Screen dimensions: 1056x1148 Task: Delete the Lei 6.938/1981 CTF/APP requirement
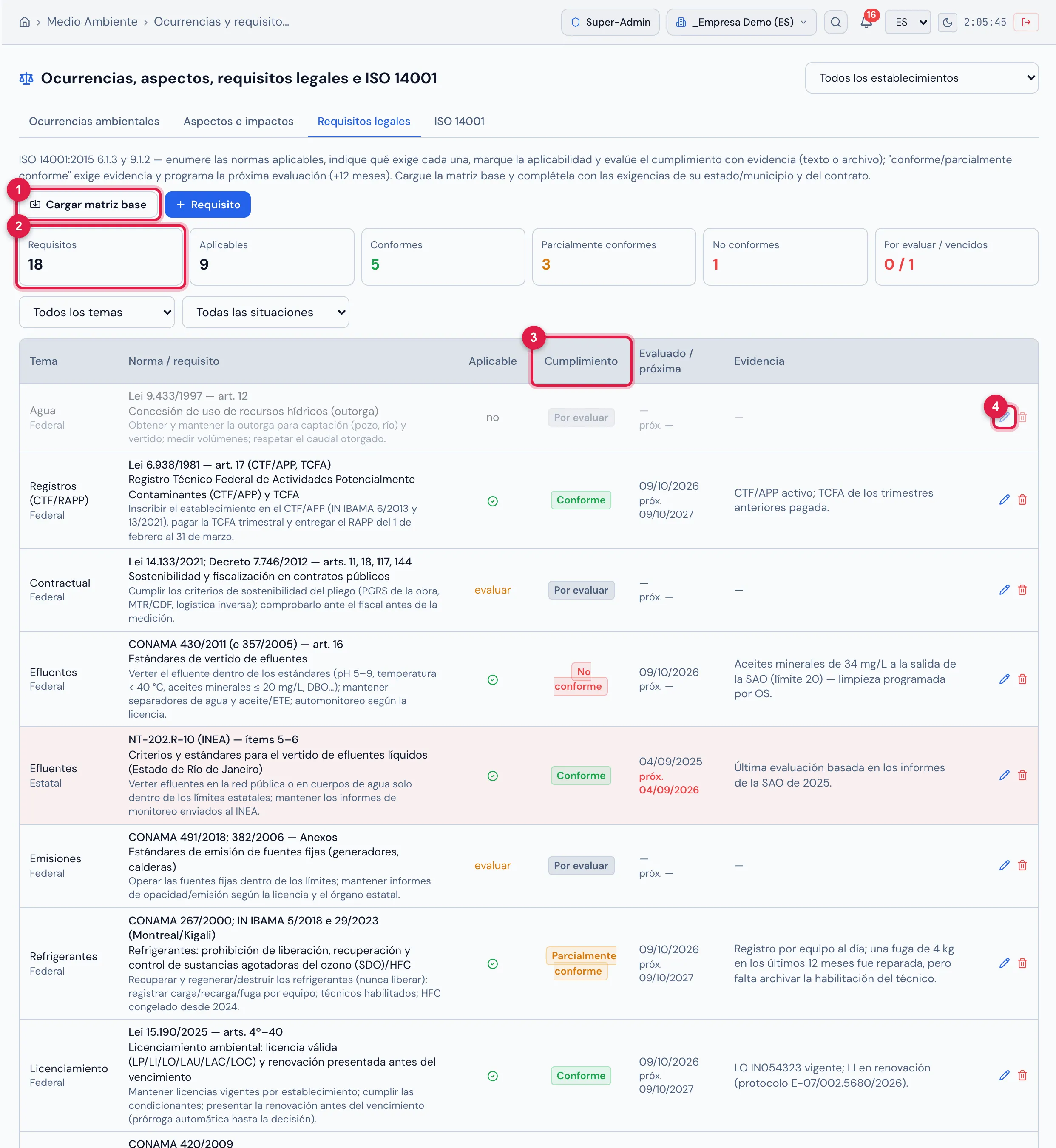pyautogui.click(x=1022, y=500)
